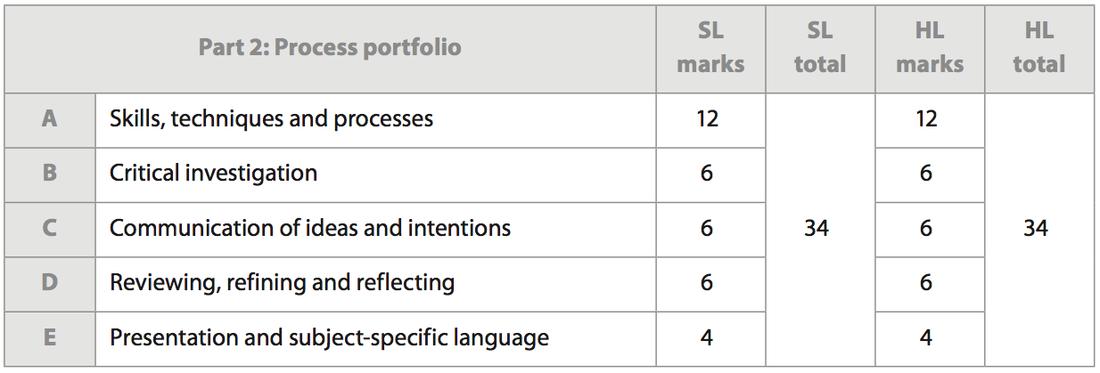
Task: Select 'Communication of ideas and intentions' text
Action: pos(310,228)
